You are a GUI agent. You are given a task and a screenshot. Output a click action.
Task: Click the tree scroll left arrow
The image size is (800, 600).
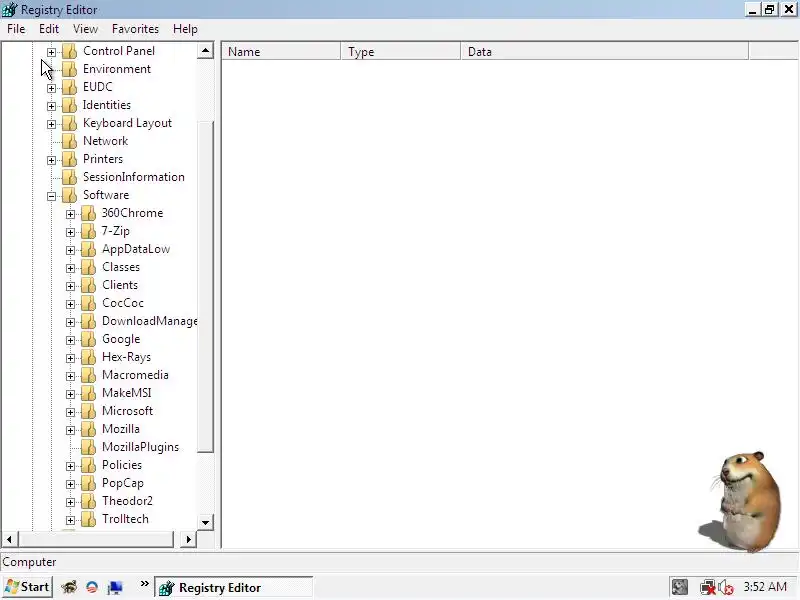tap(9, 539)
